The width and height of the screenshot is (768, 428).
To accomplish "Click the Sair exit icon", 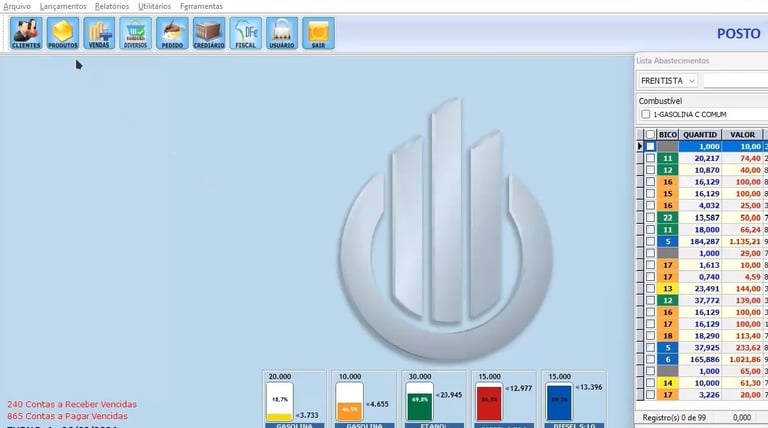I will click(x=318, y=33).
